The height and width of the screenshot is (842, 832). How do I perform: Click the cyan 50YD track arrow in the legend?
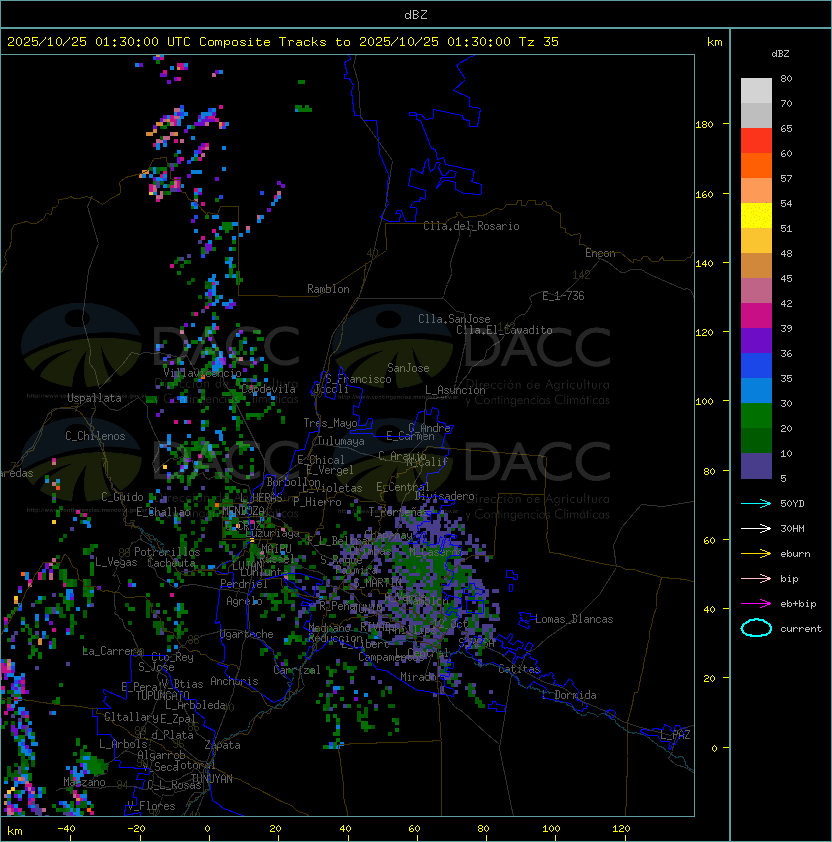click(x=756, y=503)
